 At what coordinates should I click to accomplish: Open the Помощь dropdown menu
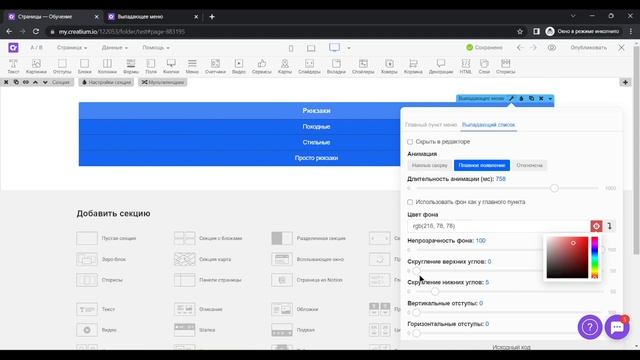[x=156, y=48]
